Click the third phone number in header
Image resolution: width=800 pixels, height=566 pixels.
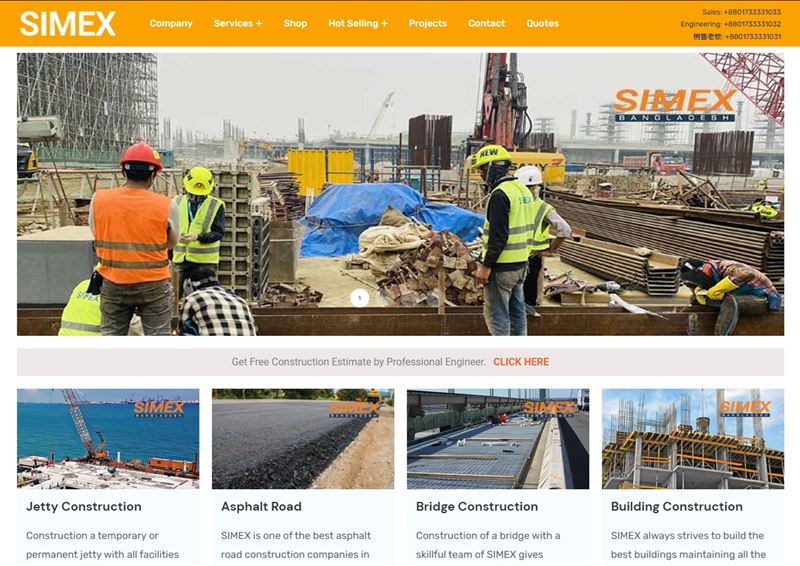click(737, 36)
